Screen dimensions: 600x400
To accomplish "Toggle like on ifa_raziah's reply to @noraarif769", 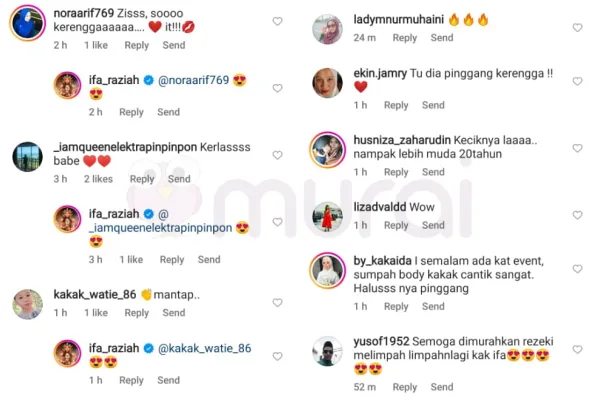I will pyautogui.click(x=277, y=88).
